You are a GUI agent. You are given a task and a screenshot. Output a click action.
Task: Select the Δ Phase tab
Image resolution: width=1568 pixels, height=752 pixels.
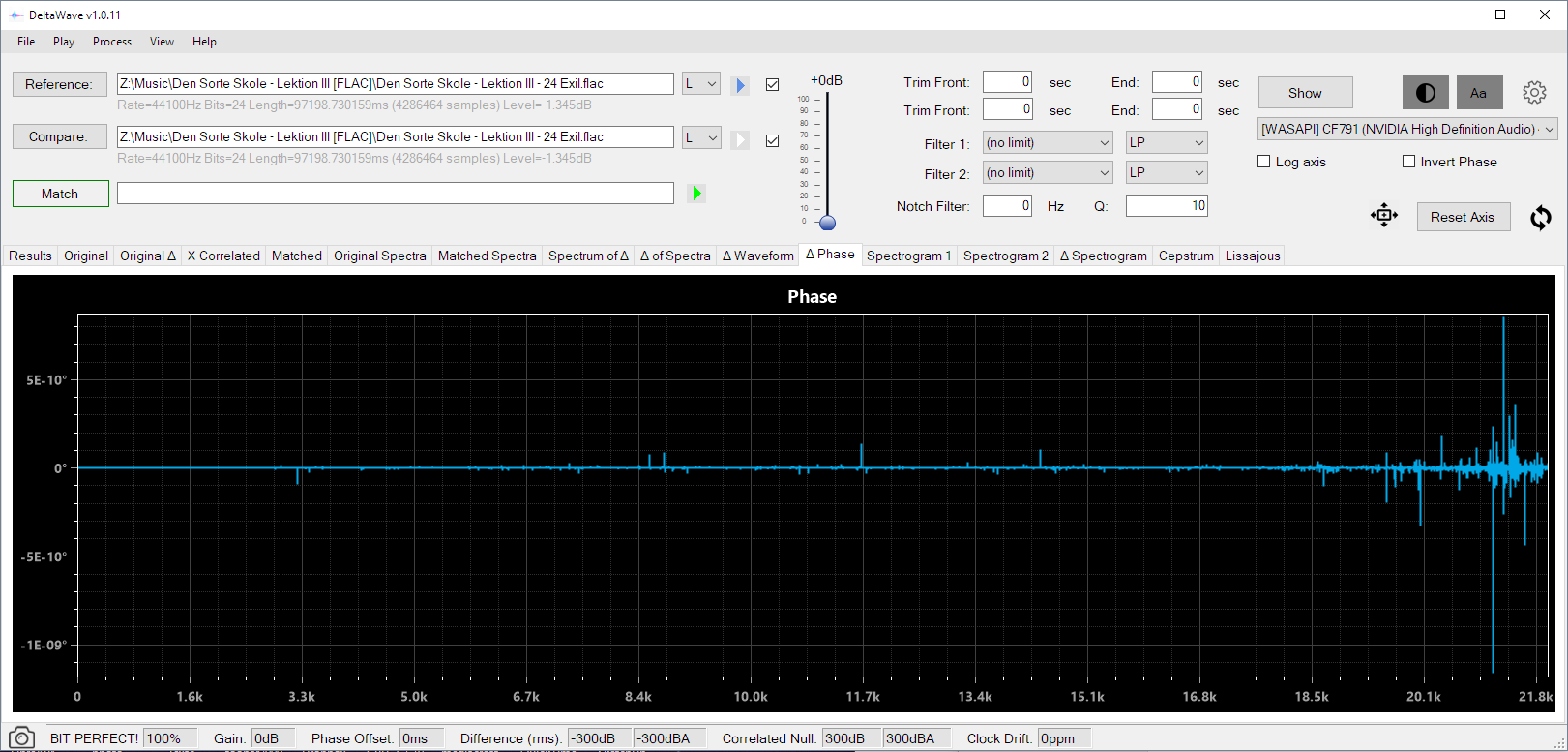coord(831,254)
